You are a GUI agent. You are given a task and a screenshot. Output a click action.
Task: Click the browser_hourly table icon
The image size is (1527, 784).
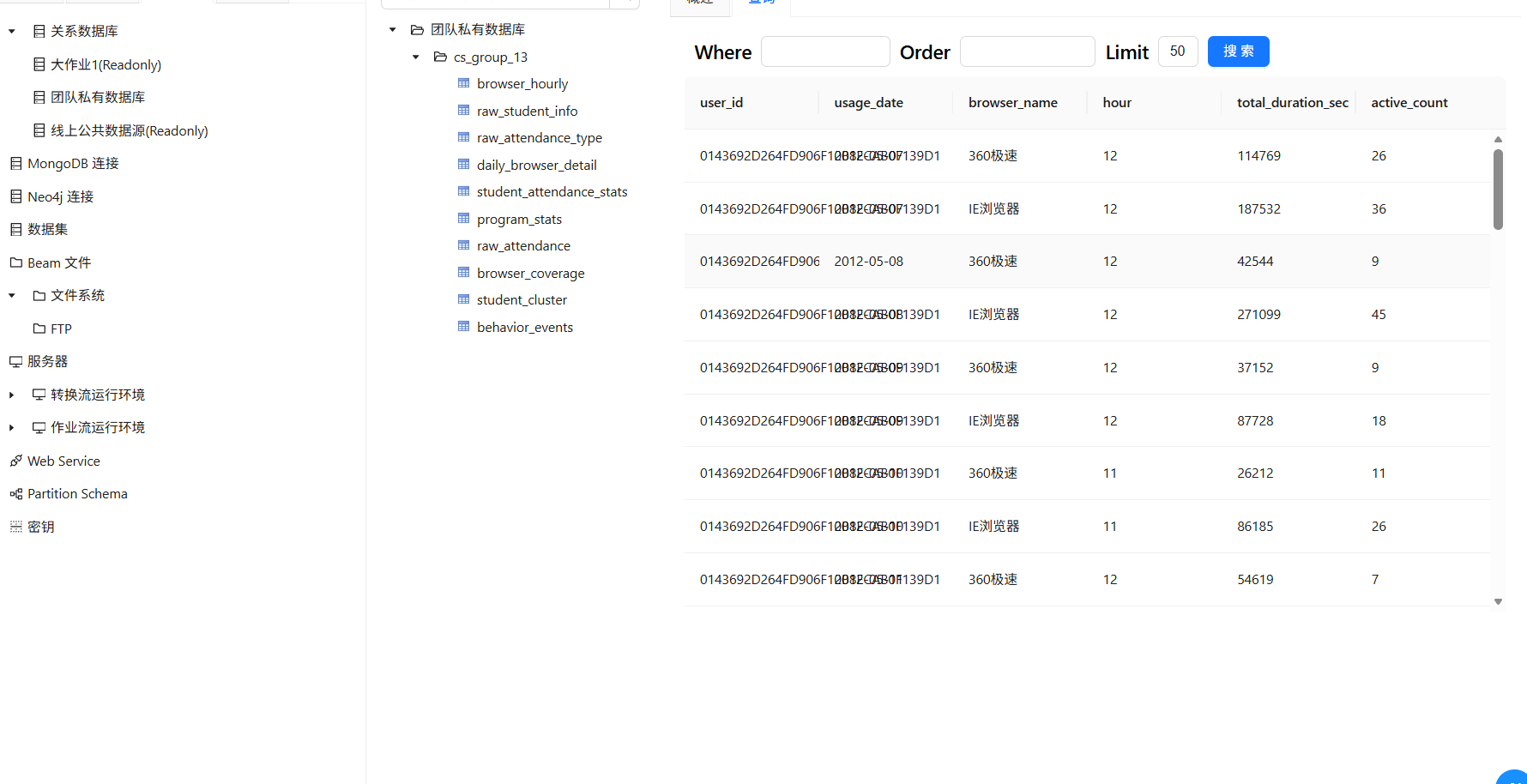(464, 83)
